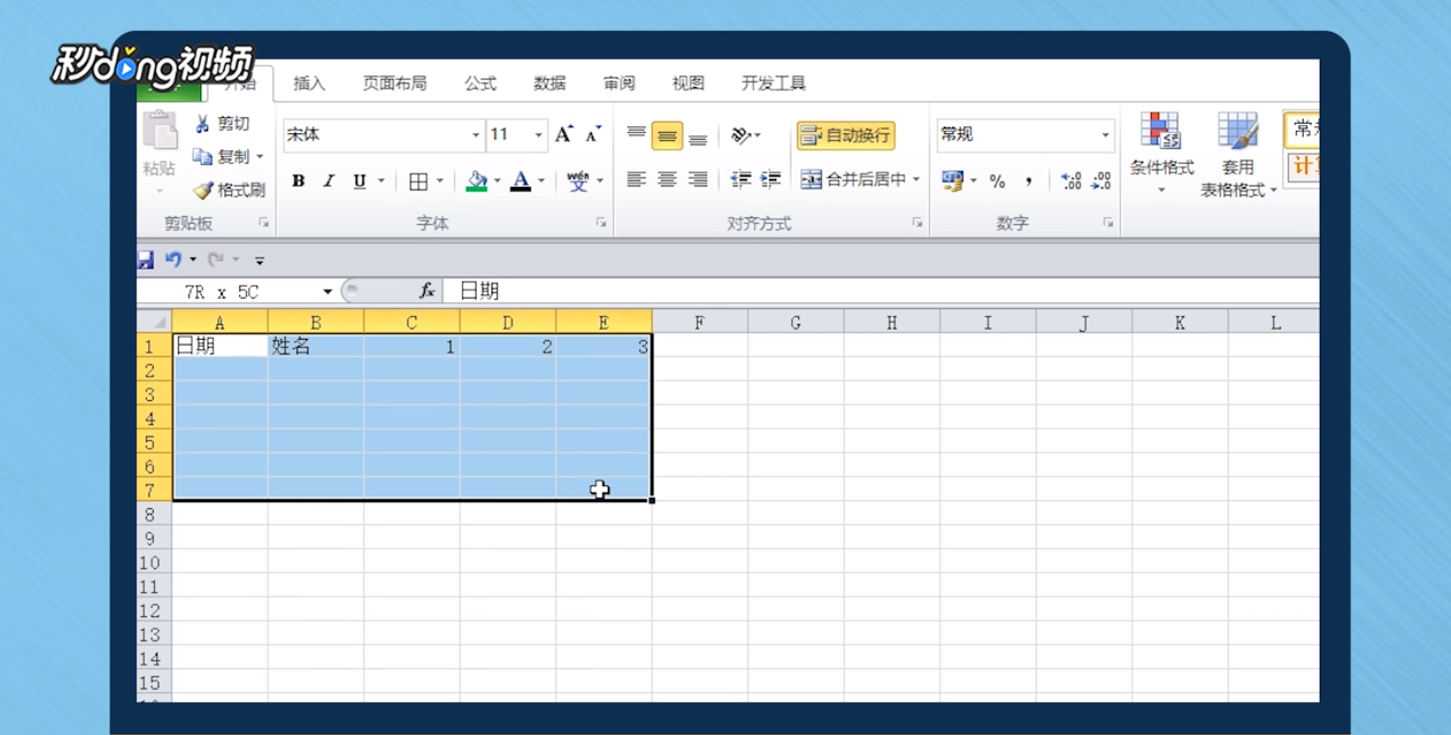This screenshot has width=1451, height=735.
Task: Open Copy dropdown arrow
Action: tap(260, 157)
